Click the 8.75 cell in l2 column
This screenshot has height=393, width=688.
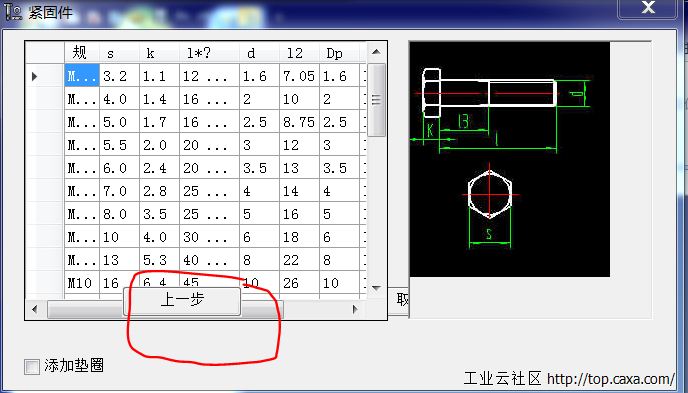[299, 122]
